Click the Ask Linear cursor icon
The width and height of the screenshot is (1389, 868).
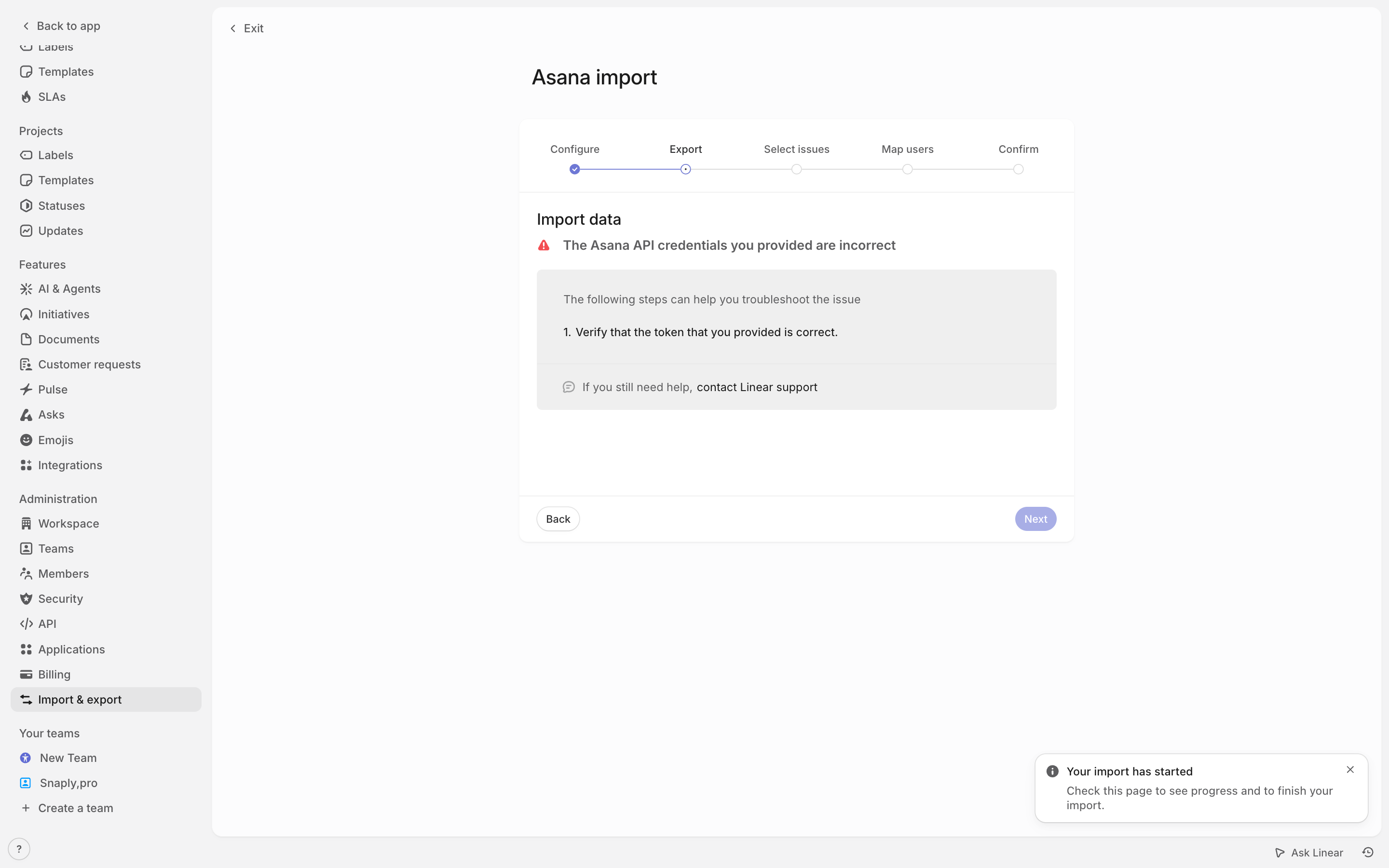pos(1280,853)
